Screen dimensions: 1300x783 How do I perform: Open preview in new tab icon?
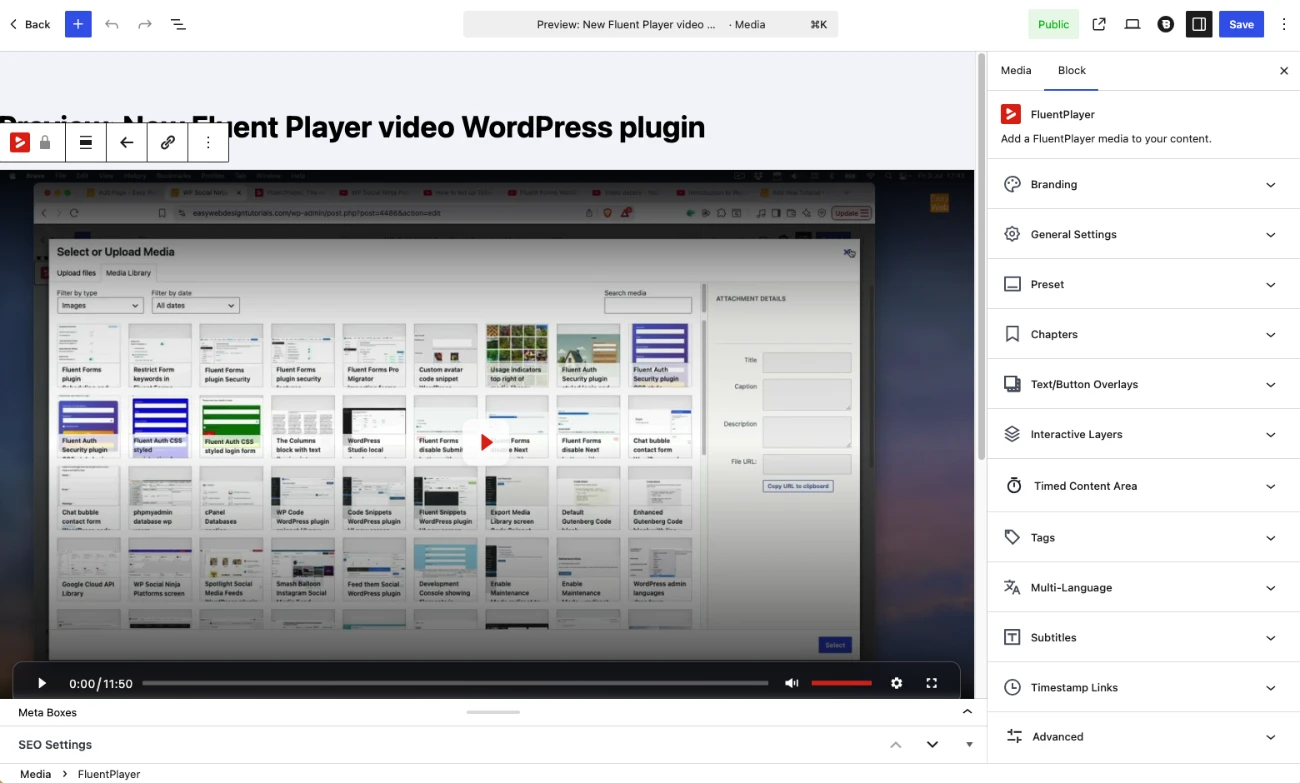(1099, 24)
